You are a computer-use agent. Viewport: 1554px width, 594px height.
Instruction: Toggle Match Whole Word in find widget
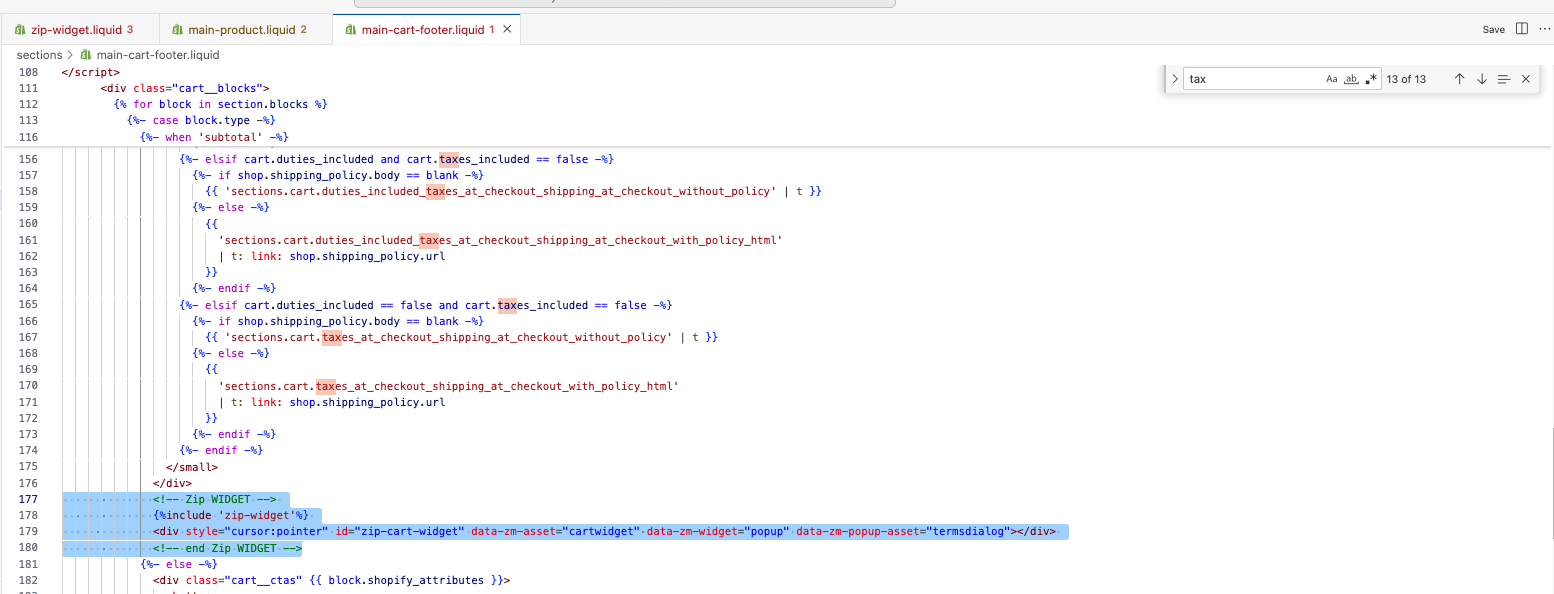[1352, 79]
